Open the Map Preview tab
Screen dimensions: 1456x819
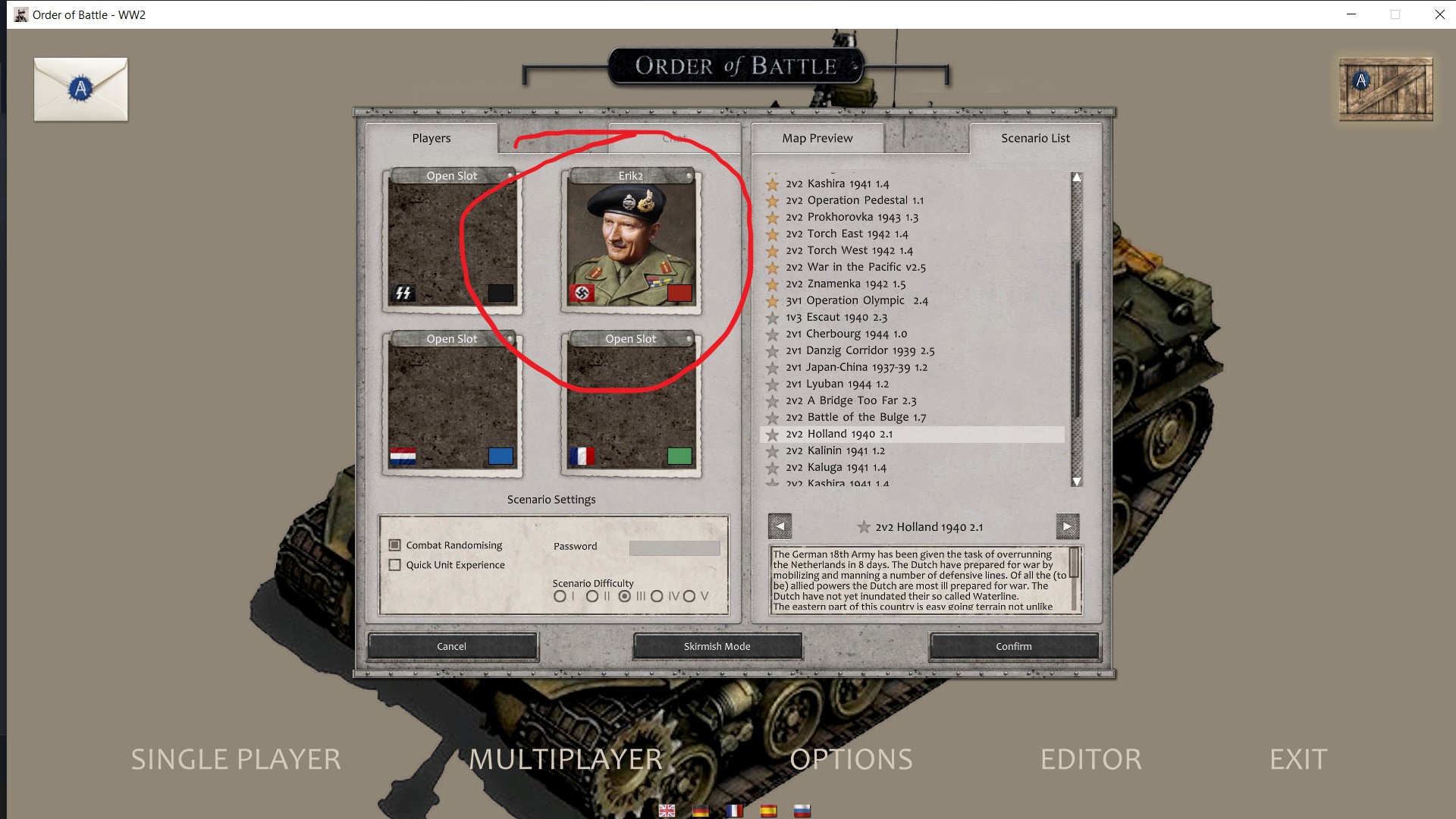click(817, 138)
